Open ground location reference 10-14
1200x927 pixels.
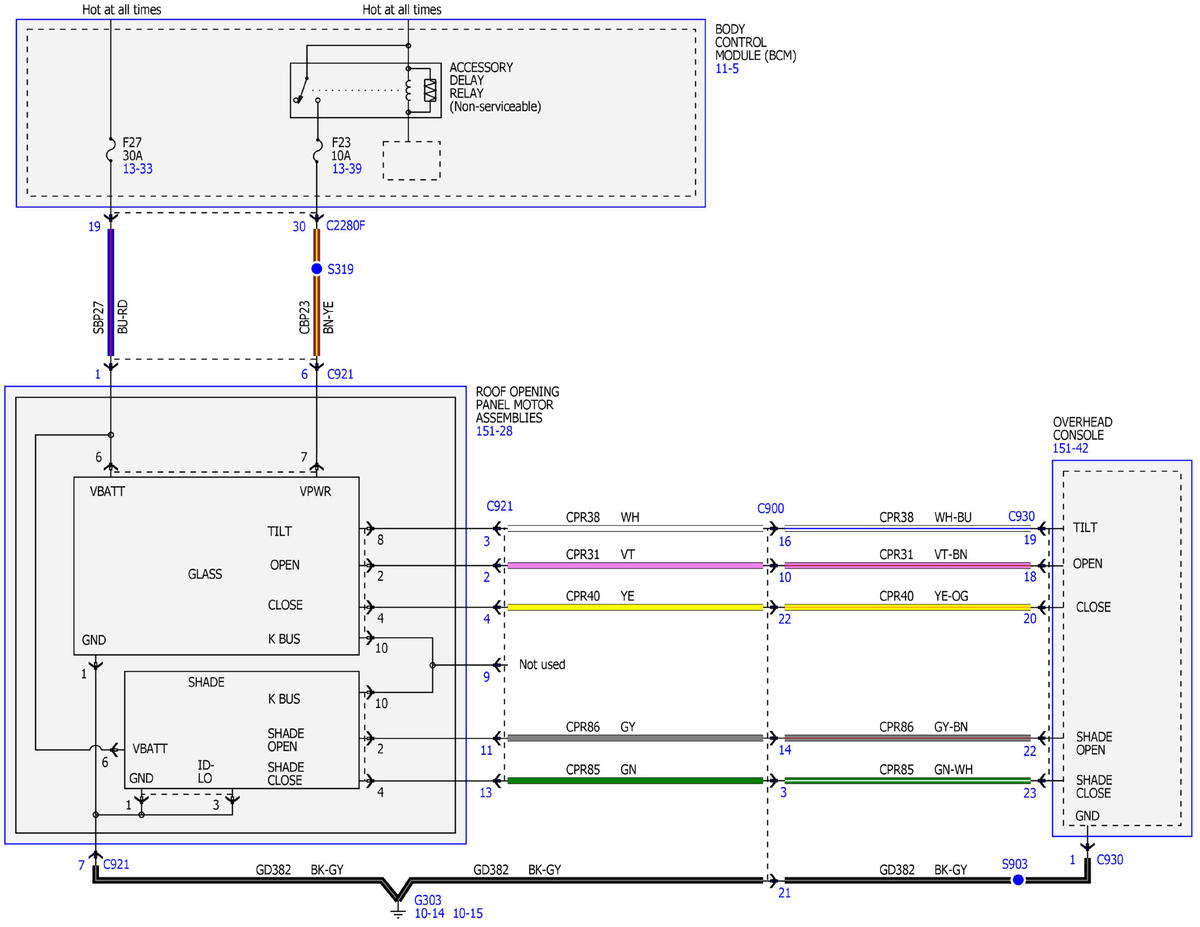tap(430, 914)
